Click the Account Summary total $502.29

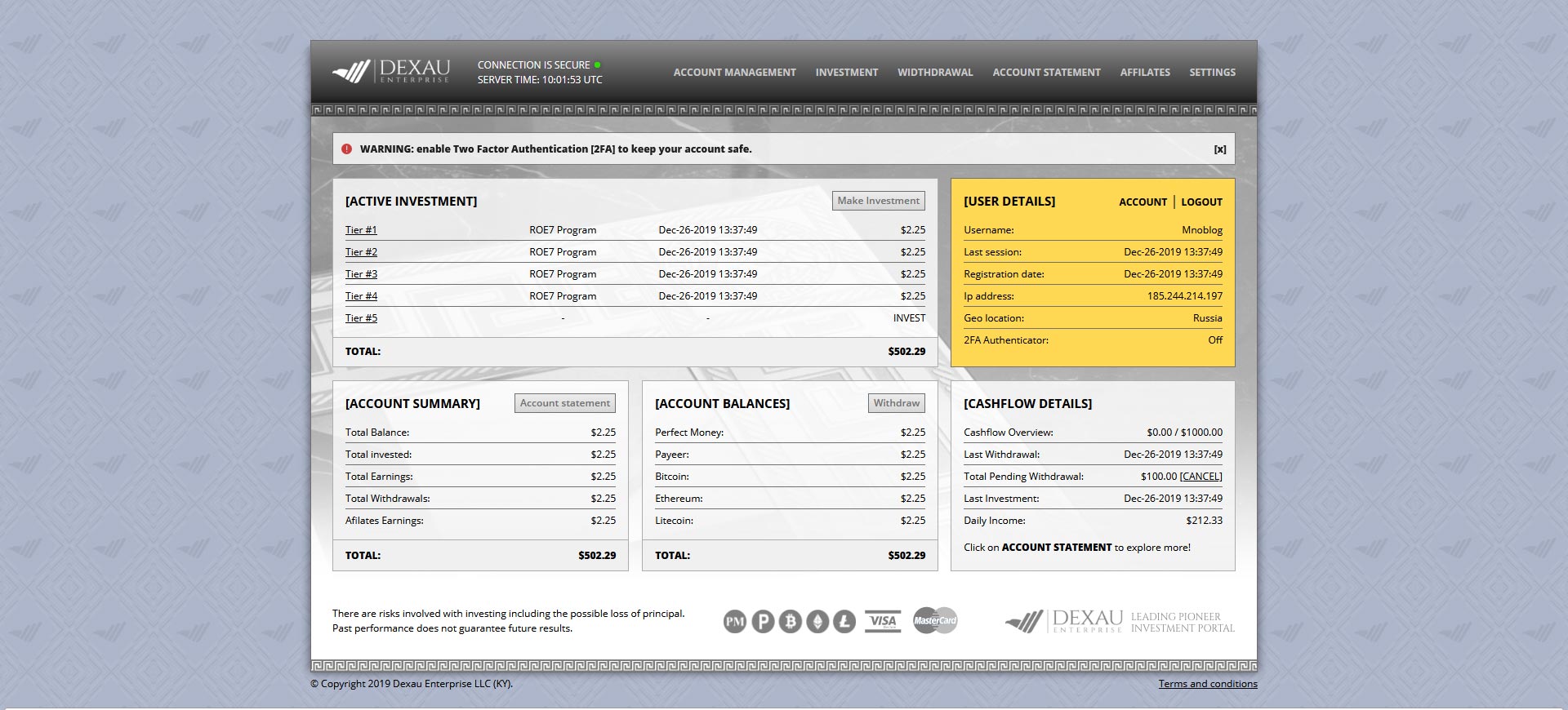coord(597,556)
